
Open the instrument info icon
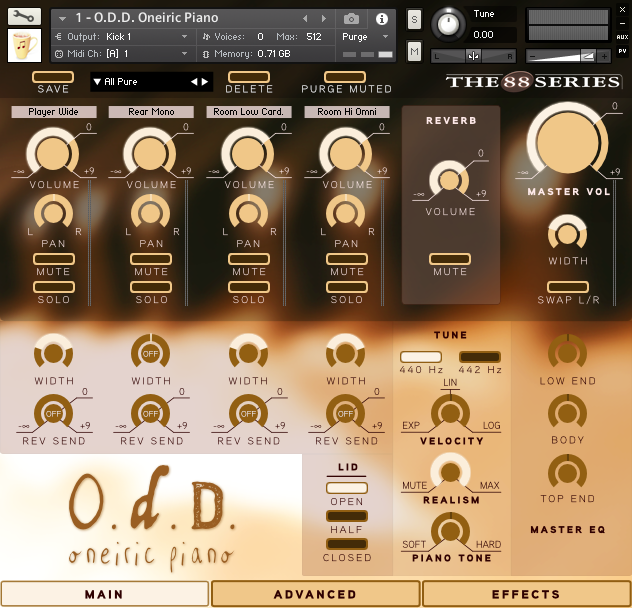click(381, 18)
